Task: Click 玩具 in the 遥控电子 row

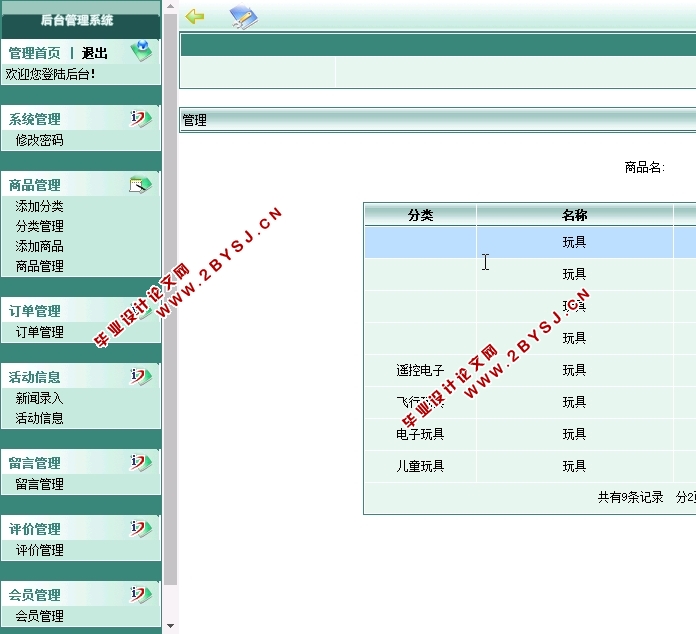Action: (574, 370)
